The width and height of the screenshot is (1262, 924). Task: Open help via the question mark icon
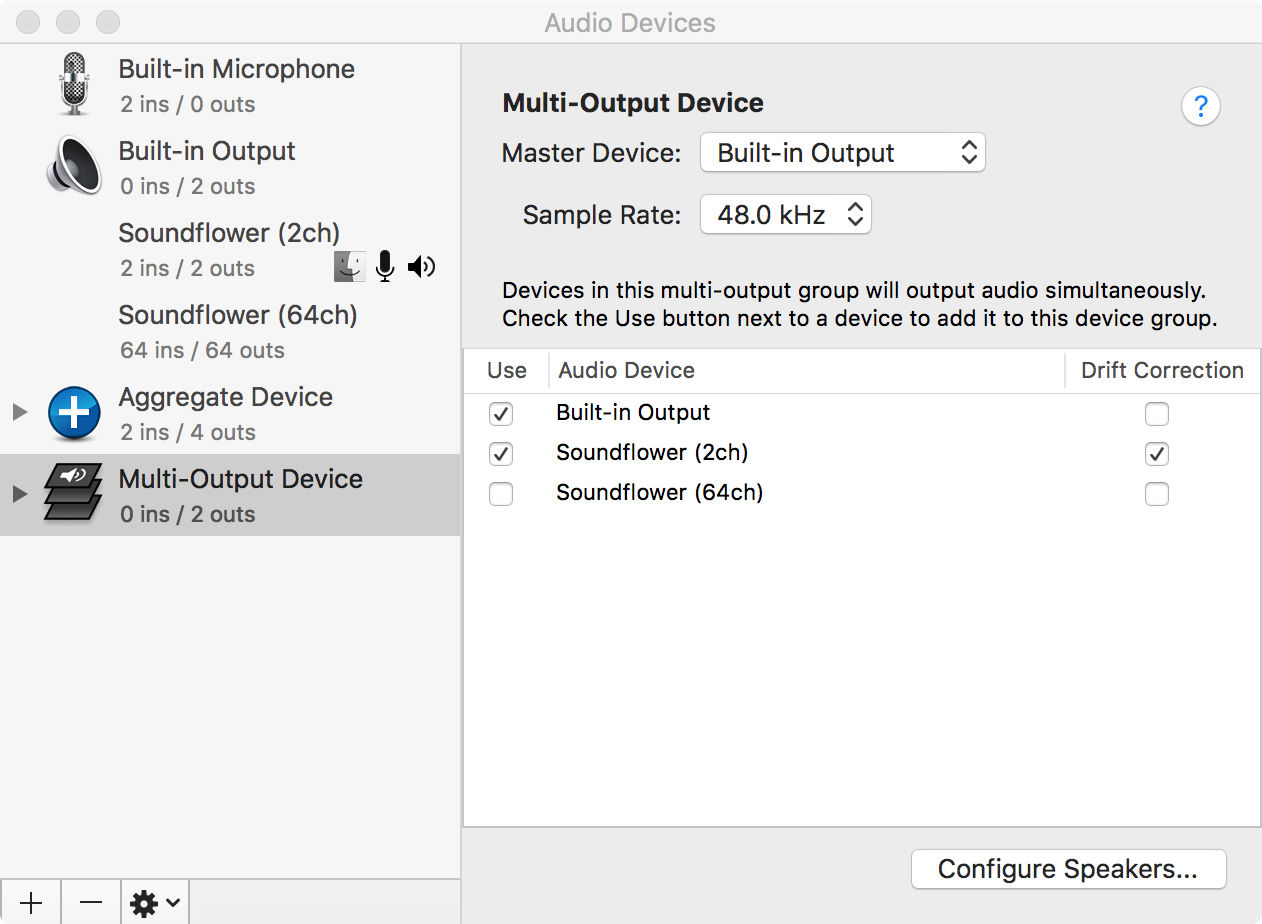[1200, 106]
